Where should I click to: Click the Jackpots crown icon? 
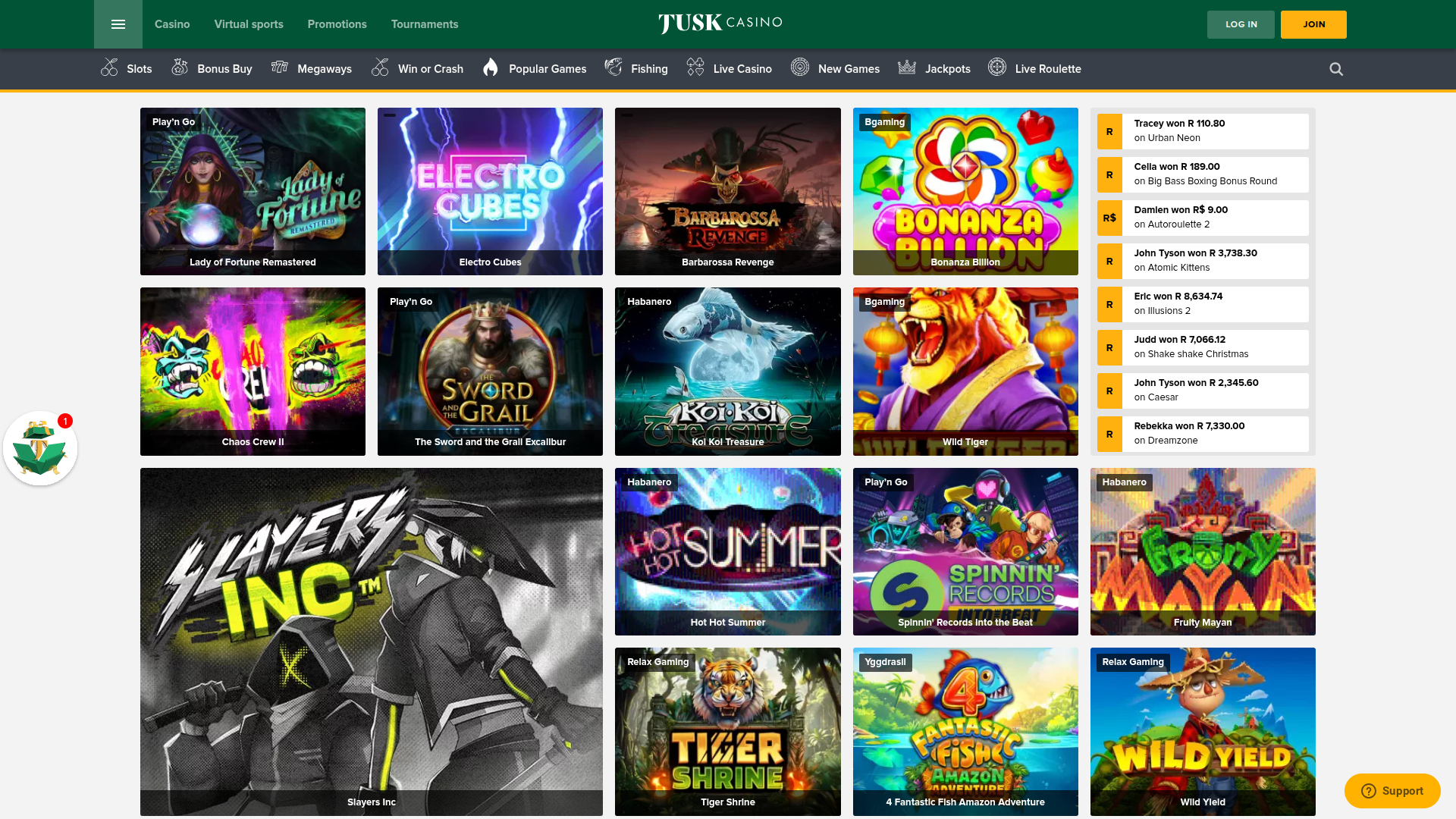pos(907,67)
